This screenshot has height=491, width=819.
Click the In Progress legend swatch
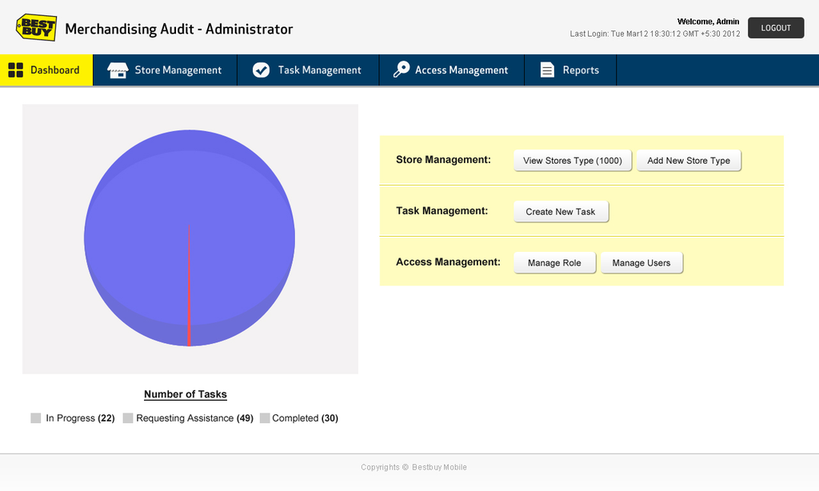(x=36, y=418)
